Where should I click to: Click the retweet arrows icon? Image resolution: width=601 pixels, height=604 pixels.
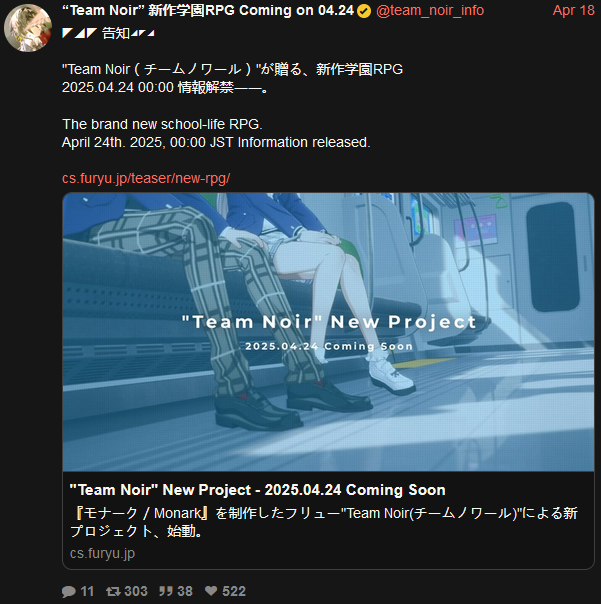pos(113,591)
